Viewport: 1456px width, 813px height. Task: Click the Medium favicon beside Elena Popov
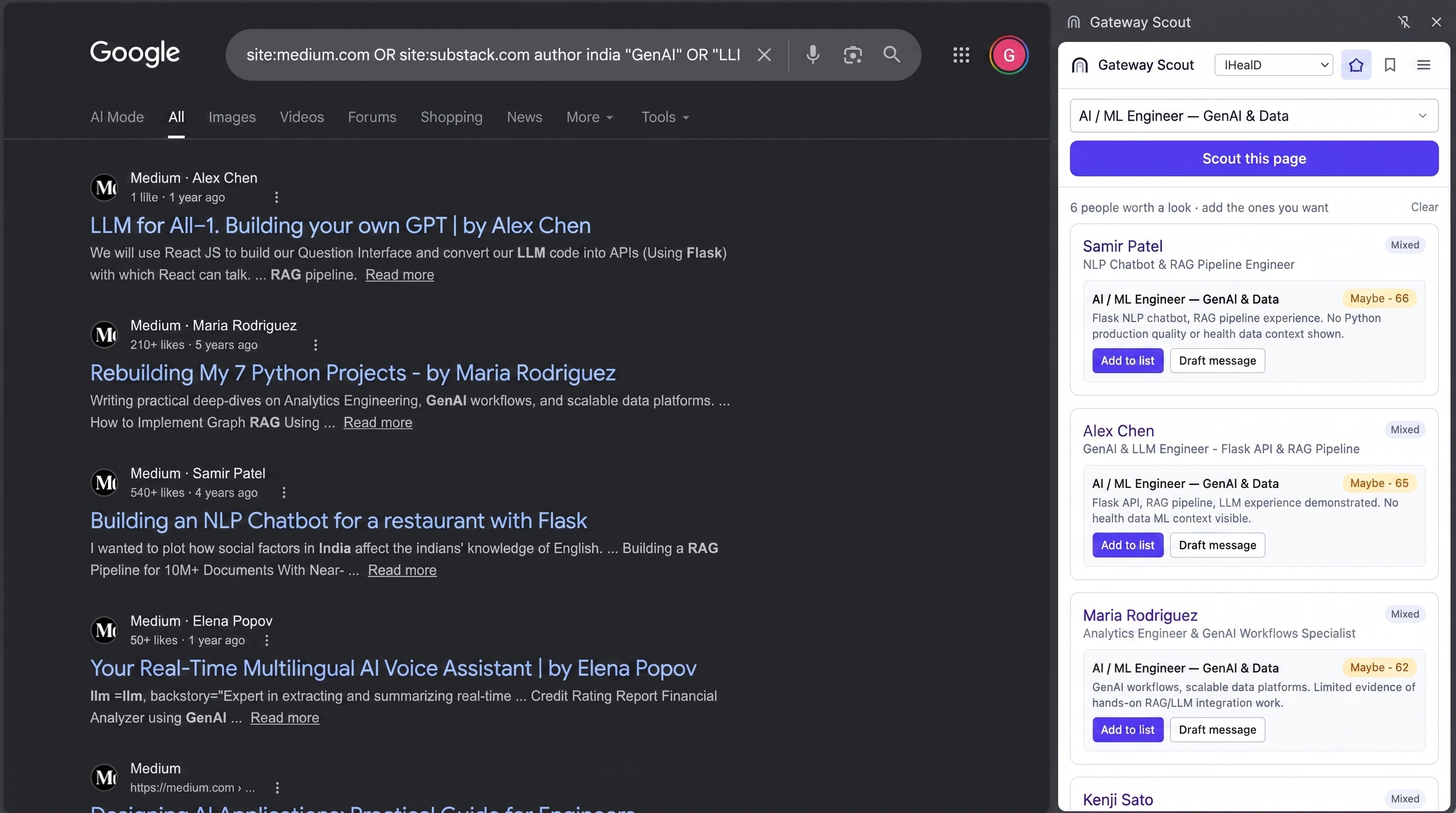pyautogui.click(x=105, y=630)
